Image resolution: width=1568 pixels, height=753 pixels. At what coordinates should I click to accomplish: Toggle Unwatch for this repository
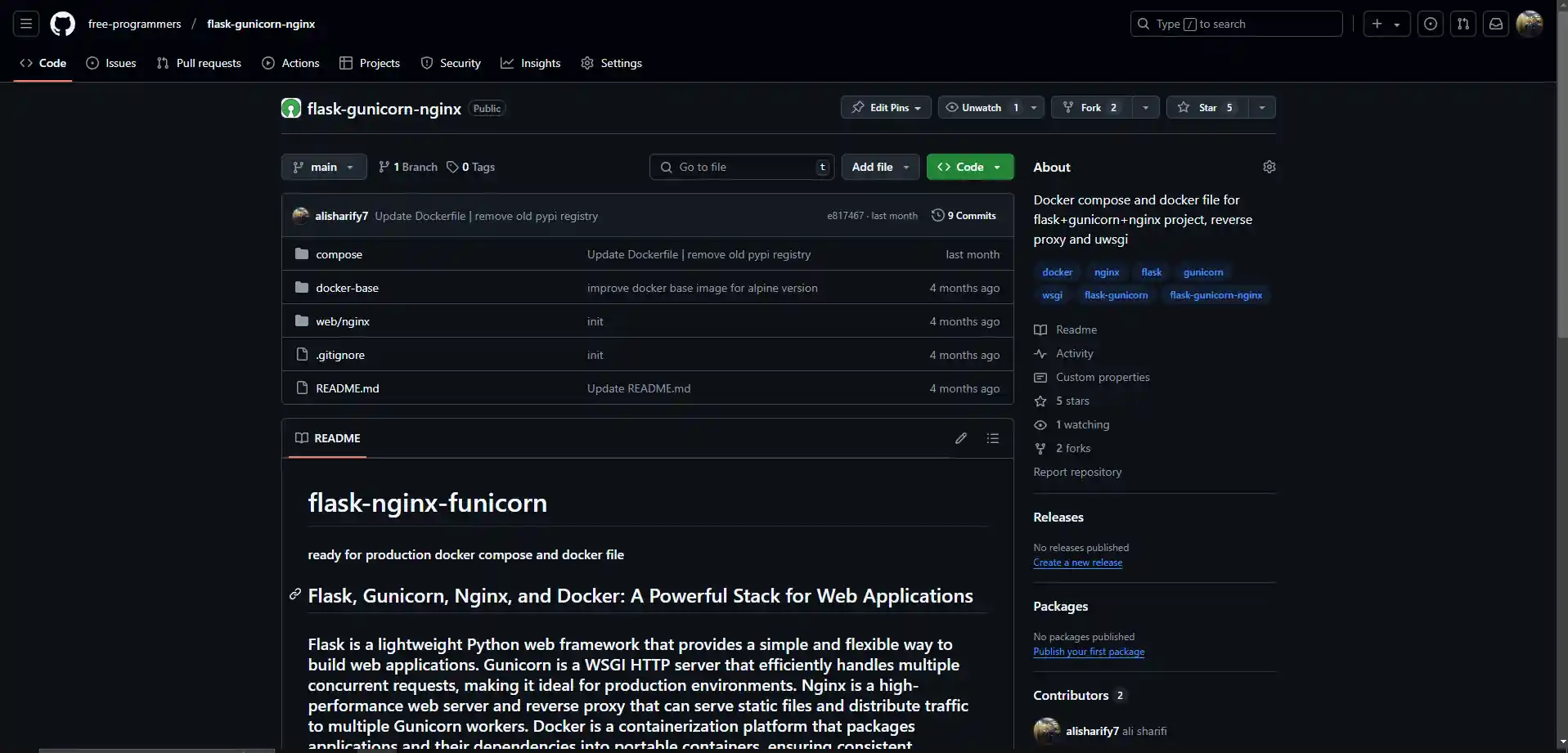click(980, 108)
